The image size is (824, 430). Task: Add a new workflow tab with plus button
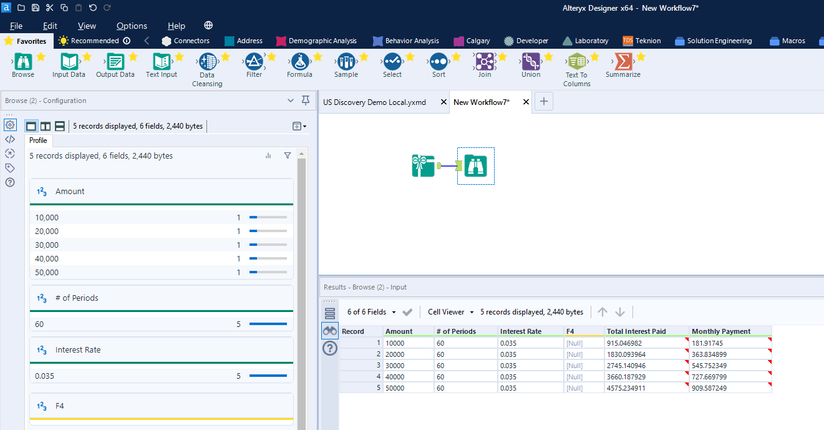[x=544, y=102]
